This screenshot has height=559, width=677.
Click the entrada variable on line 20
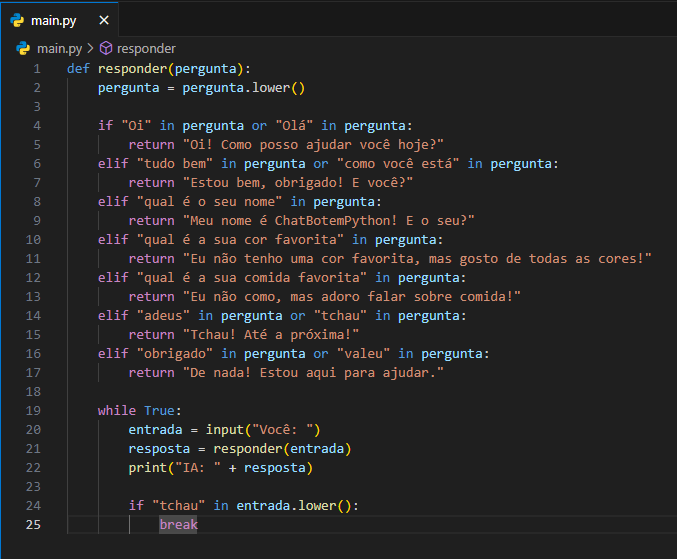155,430
